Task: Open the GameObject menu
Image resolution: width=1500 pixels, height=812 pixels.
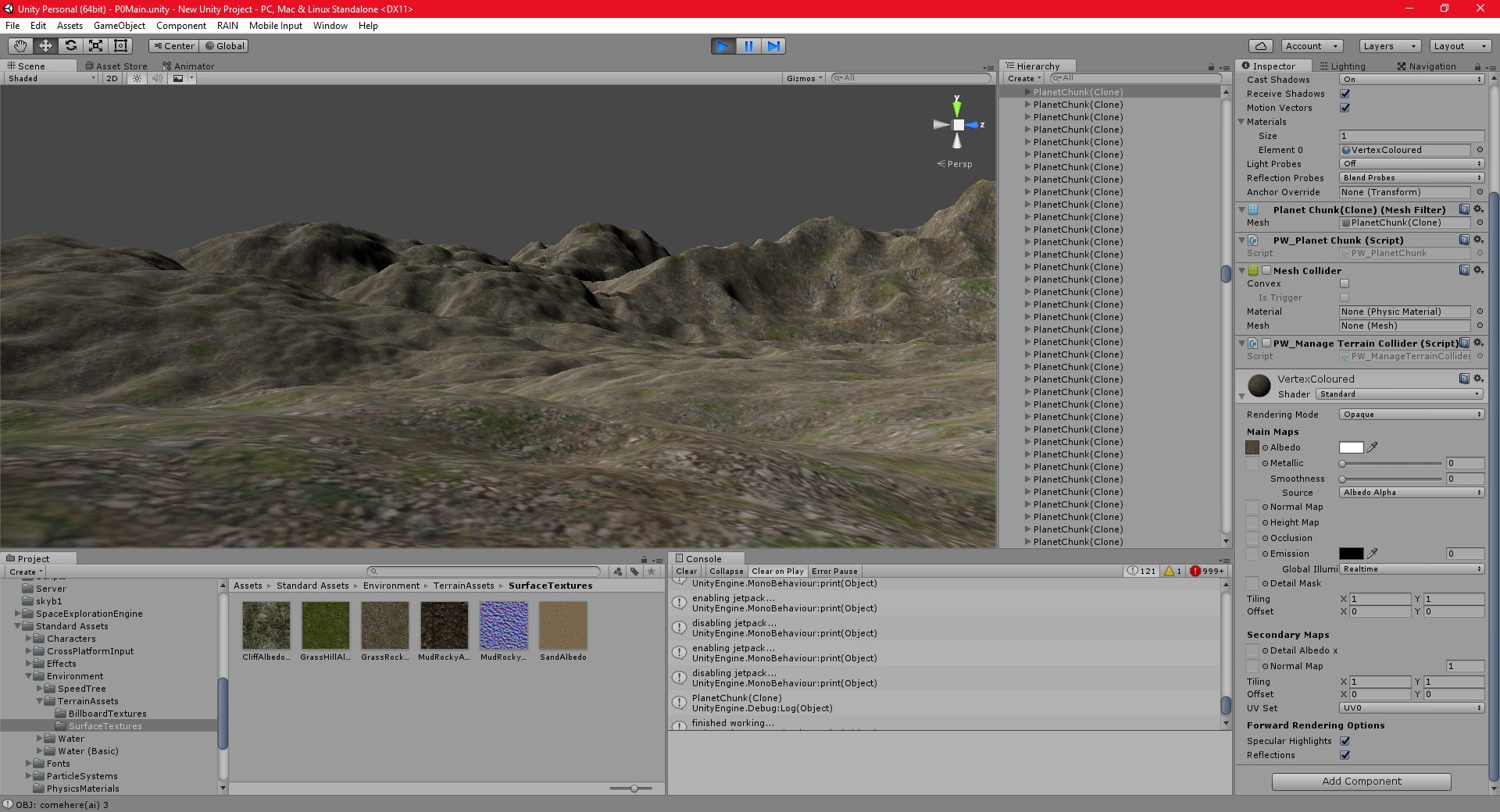Action: pyautogui.click(x=119, y=26)
